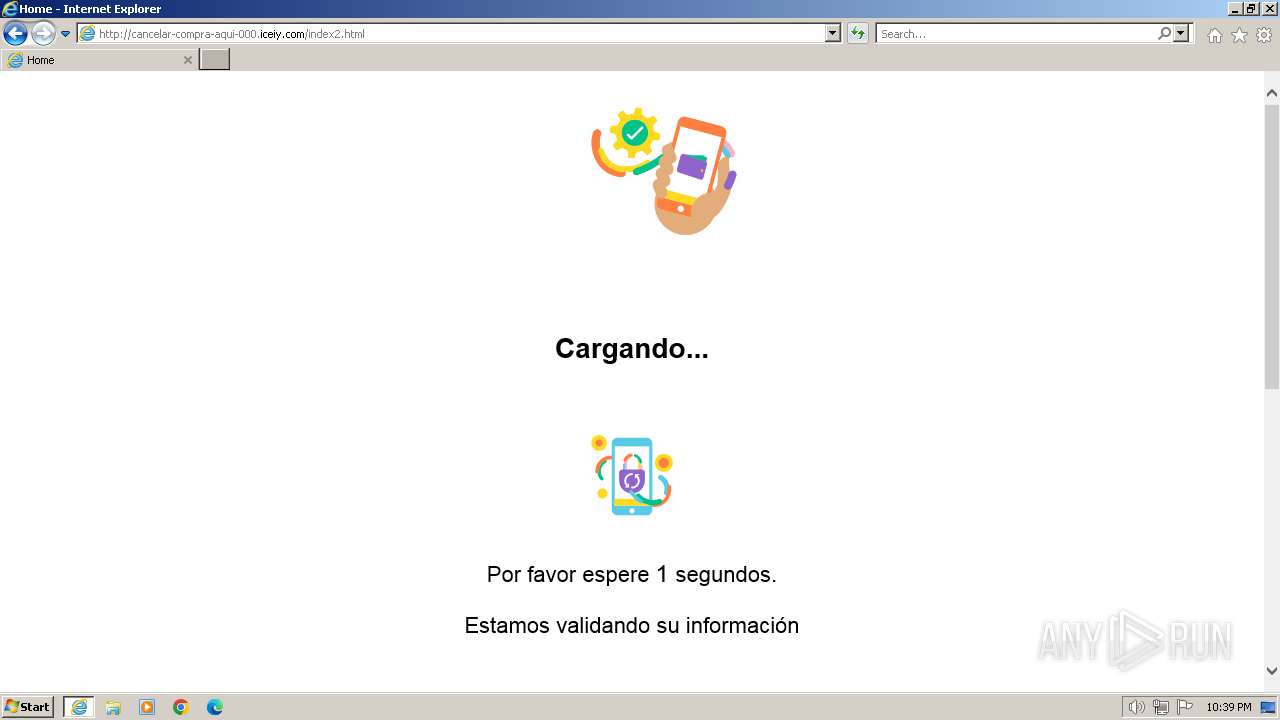
Task: Close the Home tab
Action: point(187,60)
